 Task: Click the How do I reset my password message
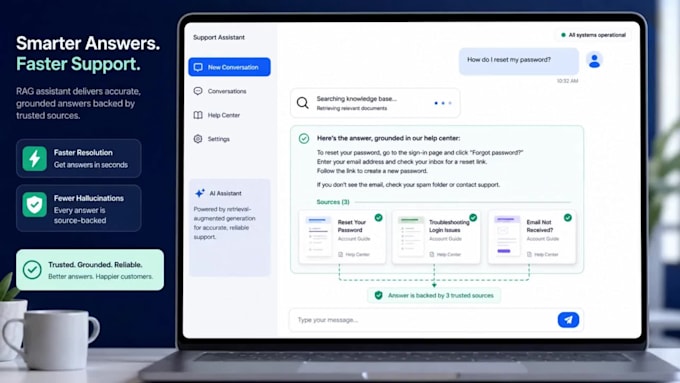click(x=519, y=61)
